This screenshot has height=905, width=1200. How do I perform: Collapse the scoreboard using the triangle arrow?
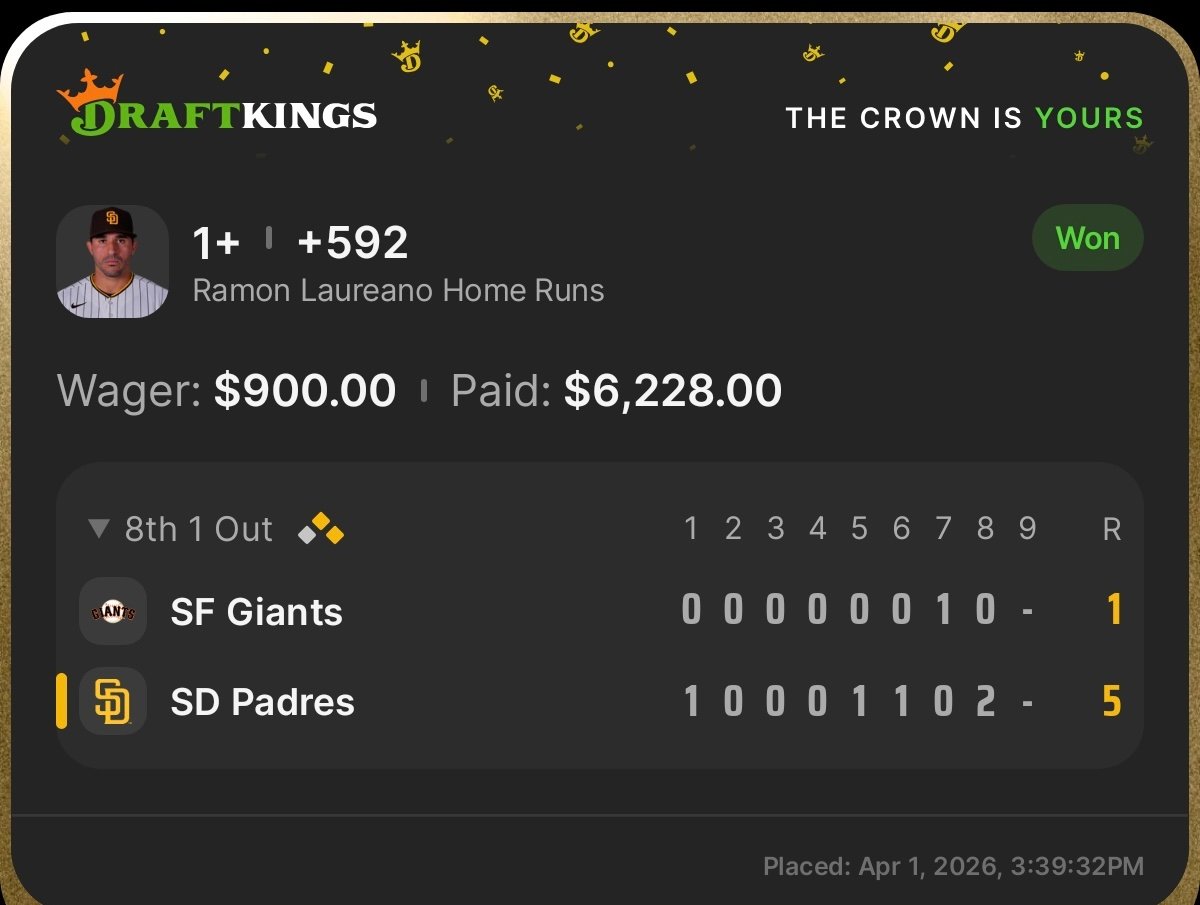(98, 528)
